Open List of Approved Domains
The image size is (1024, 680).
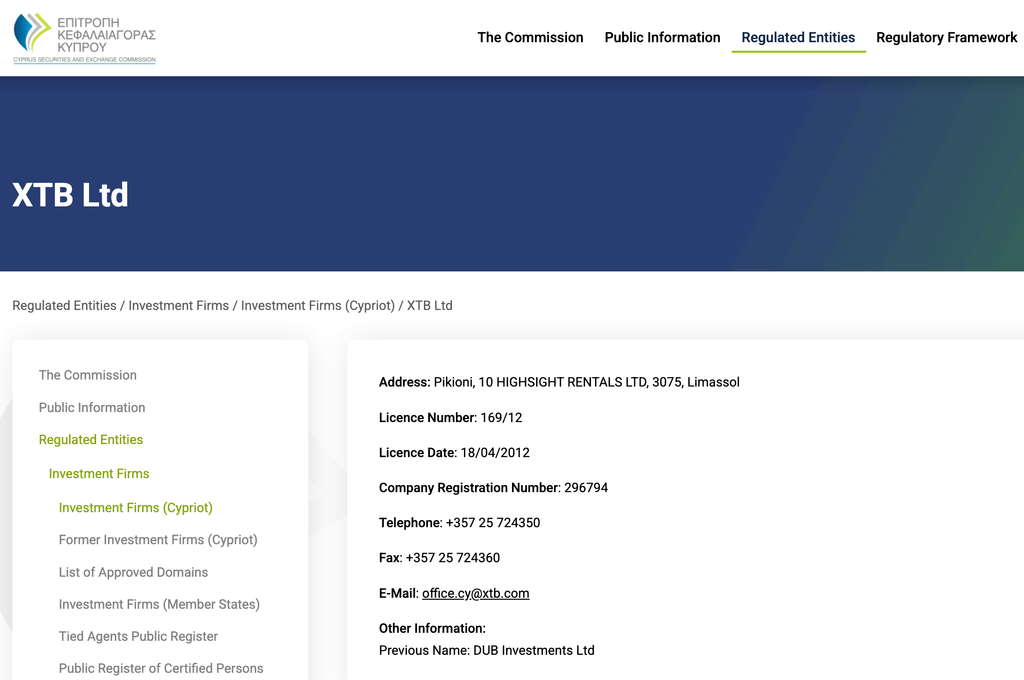pos(133,572)
